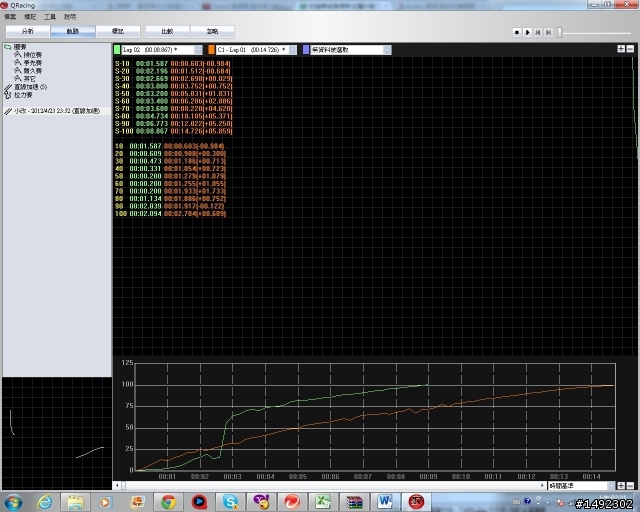Open Microsoft Word from the taskbar
The width and height of the screenshot is (640, 512).
click(x=385, y=502)
